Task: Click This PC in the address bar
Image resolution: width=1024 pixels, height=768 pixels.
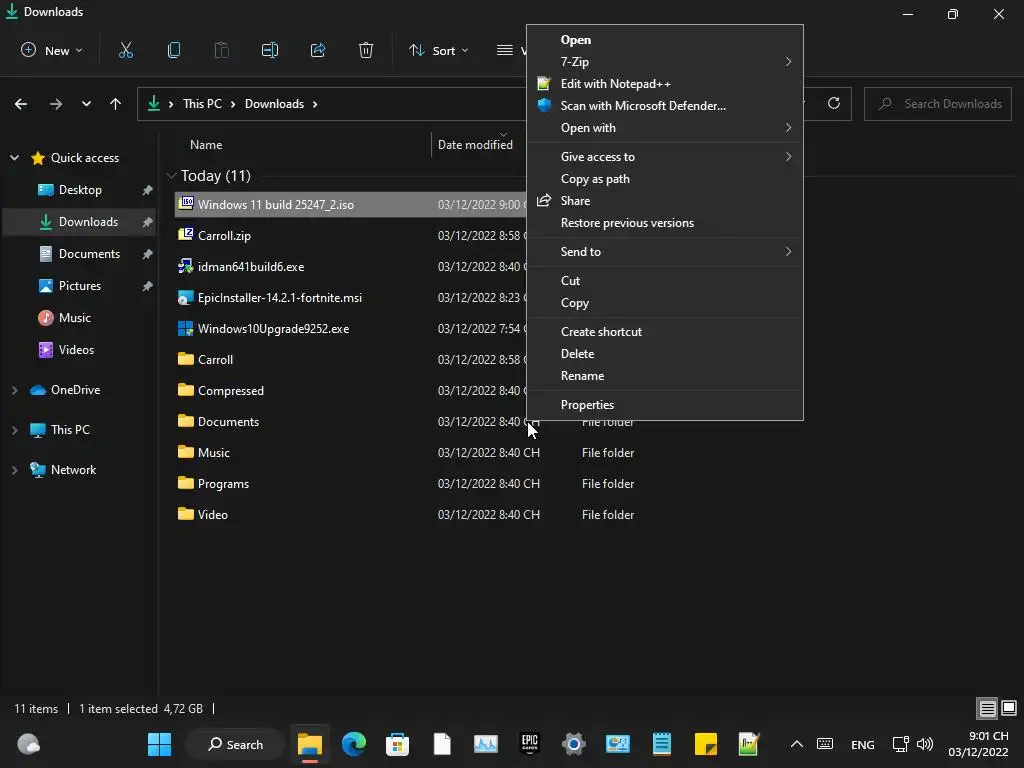Action: [x=202, y=104]
